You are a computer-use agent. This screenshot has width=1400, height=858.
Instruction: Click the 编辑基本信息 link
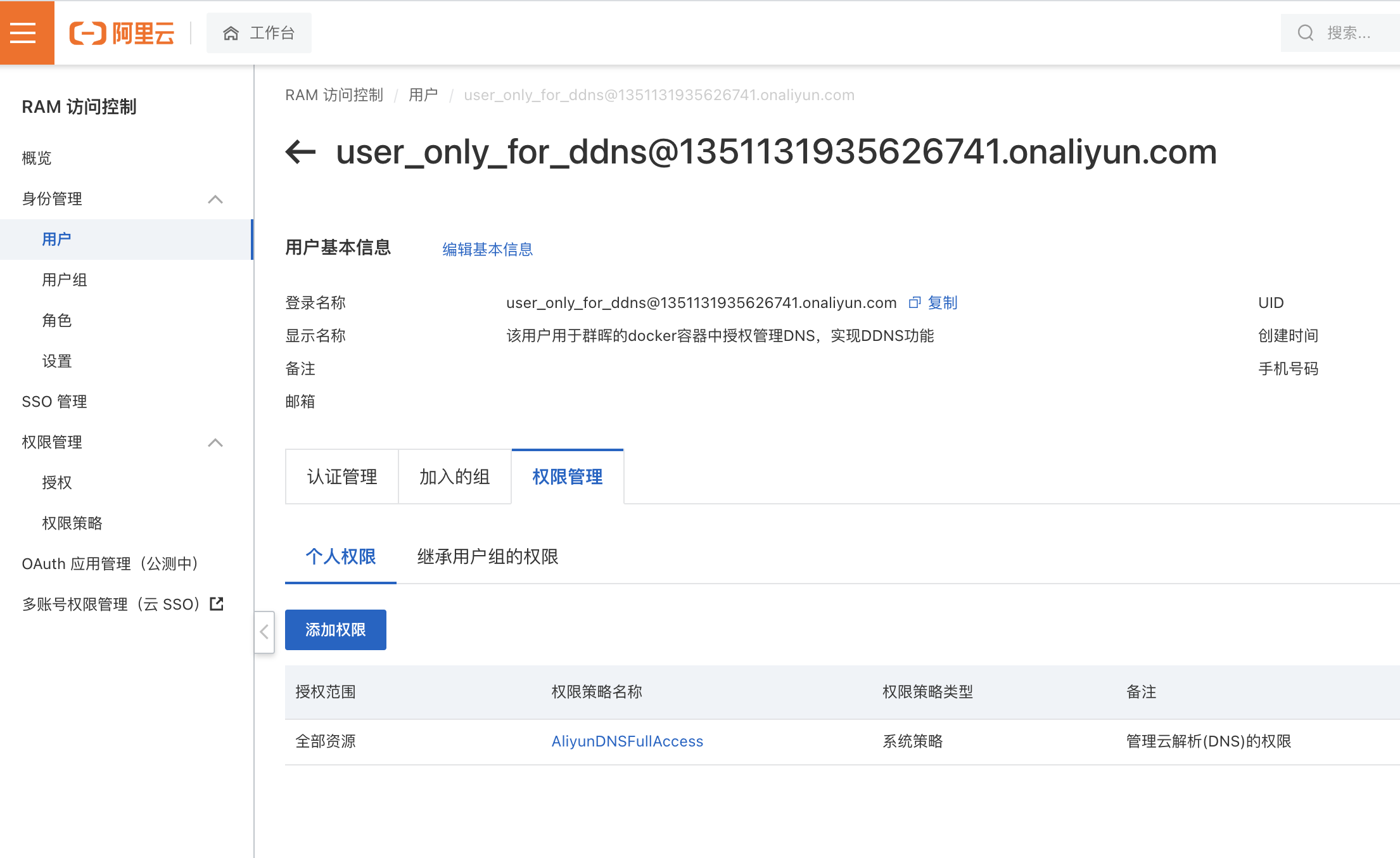(487, 250)
